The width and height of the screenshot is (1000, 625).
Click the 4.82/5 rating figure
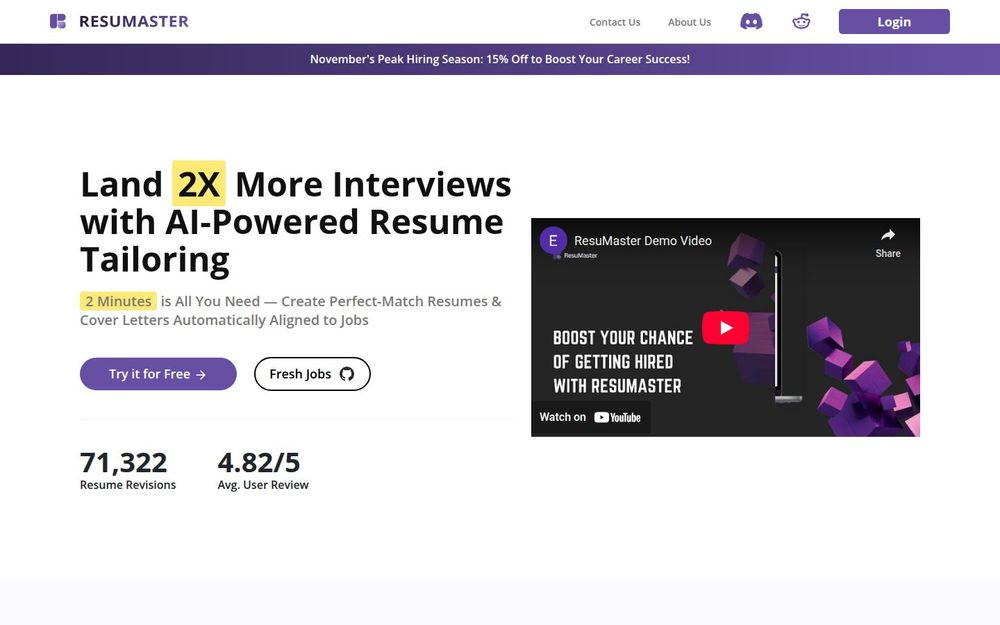(258, 462)
